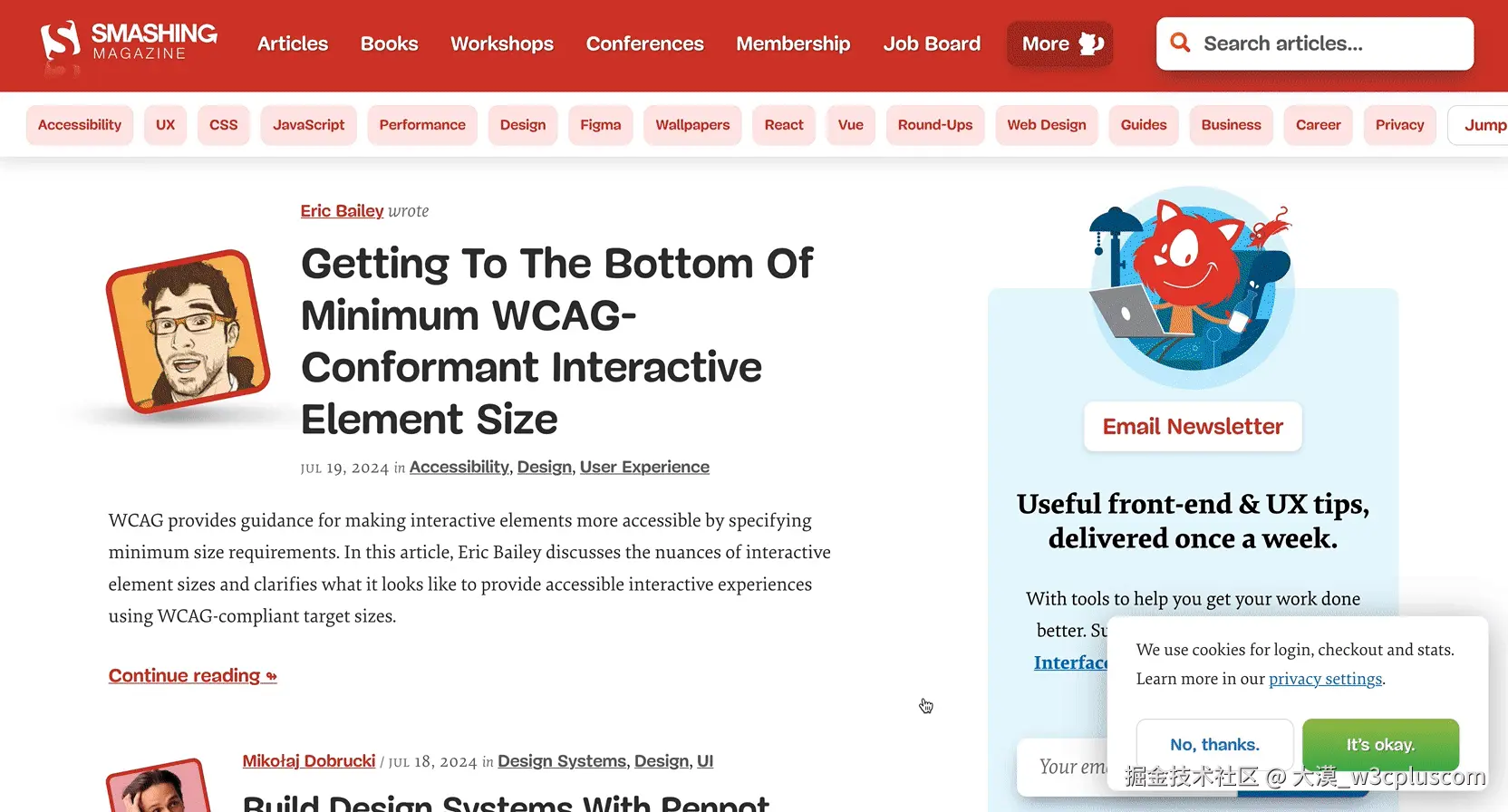Select the CSS topic tag
1508x812 pixels.
224,125
